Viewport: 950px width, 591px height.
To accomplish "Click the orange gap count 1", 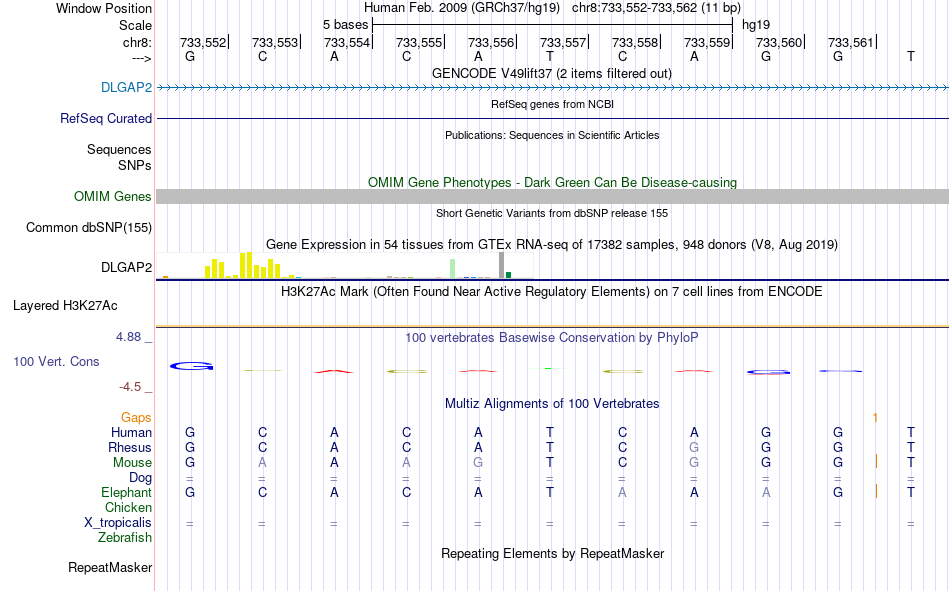I will pyautogui.click(x=875, y=418).
